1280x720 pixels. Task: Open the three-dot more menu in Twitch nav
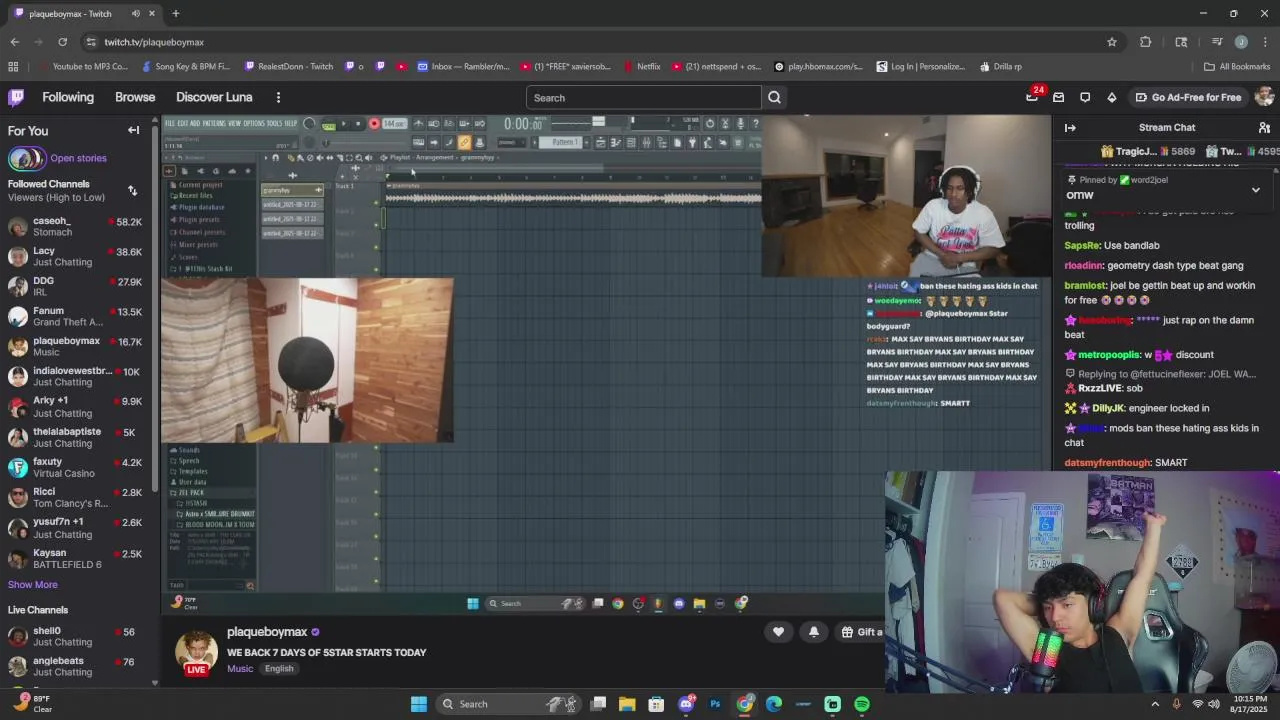coord(278,97)
